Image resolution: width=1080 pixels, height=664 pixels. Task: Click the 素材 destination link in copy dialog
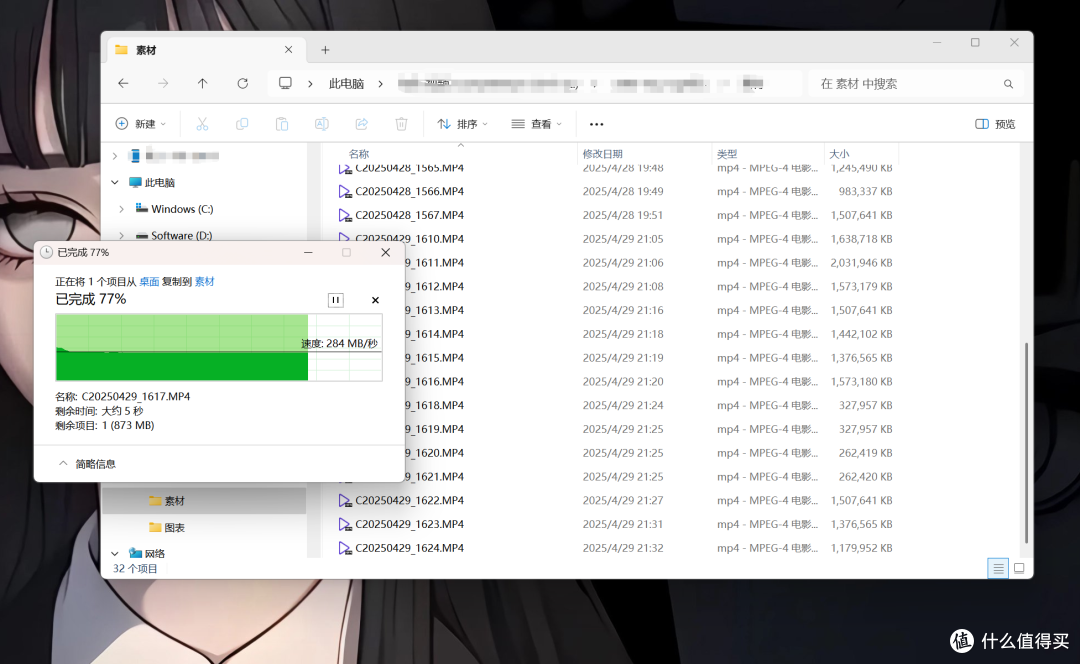205,281
